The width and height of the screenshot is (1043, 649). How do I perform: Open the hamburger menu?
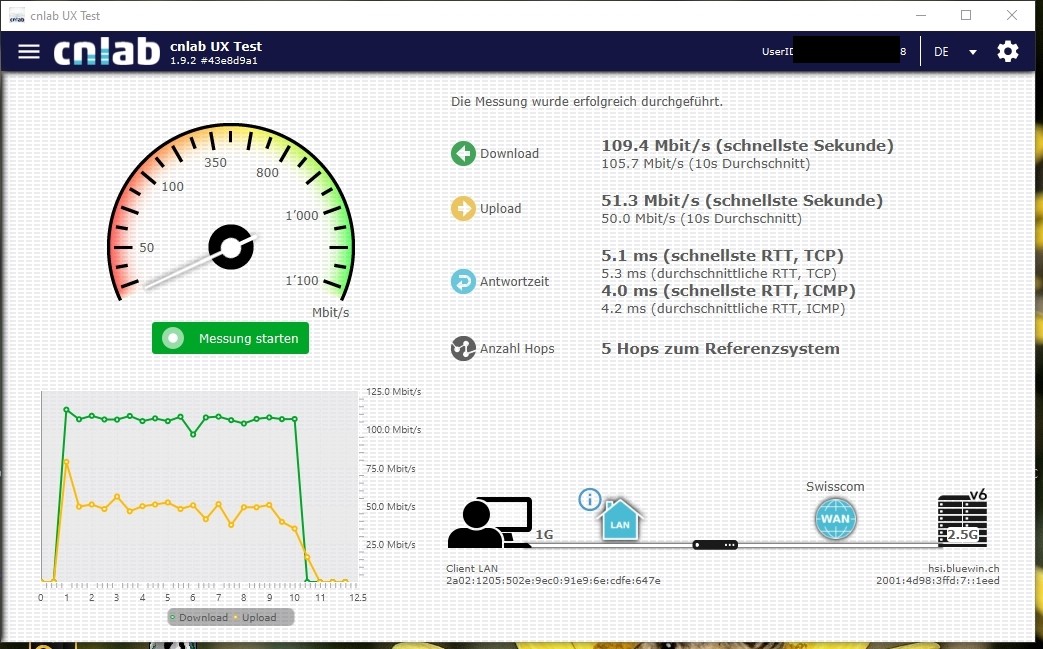29,51
